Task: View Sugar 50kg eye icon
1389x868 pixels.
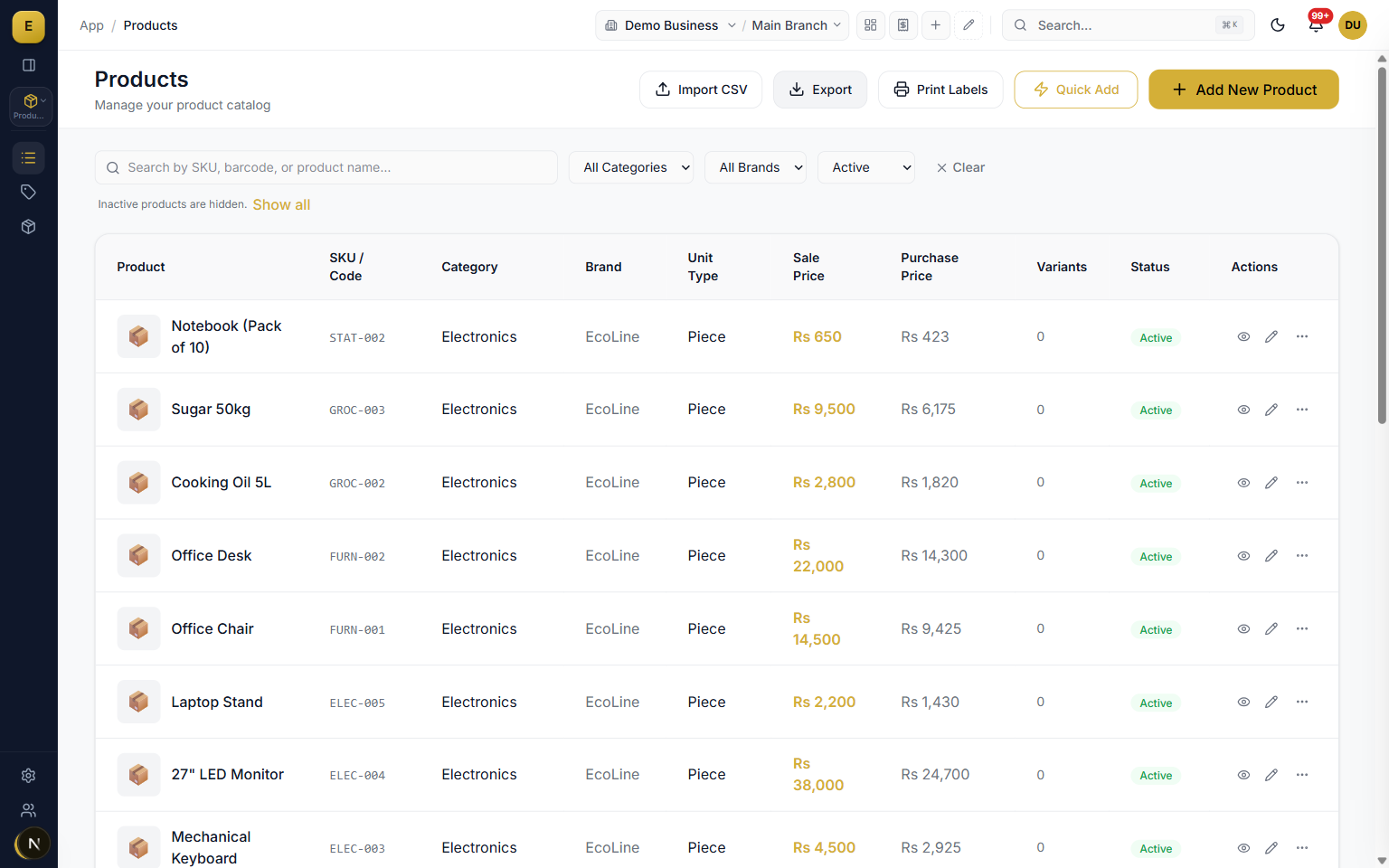Action: point(1243,410)
